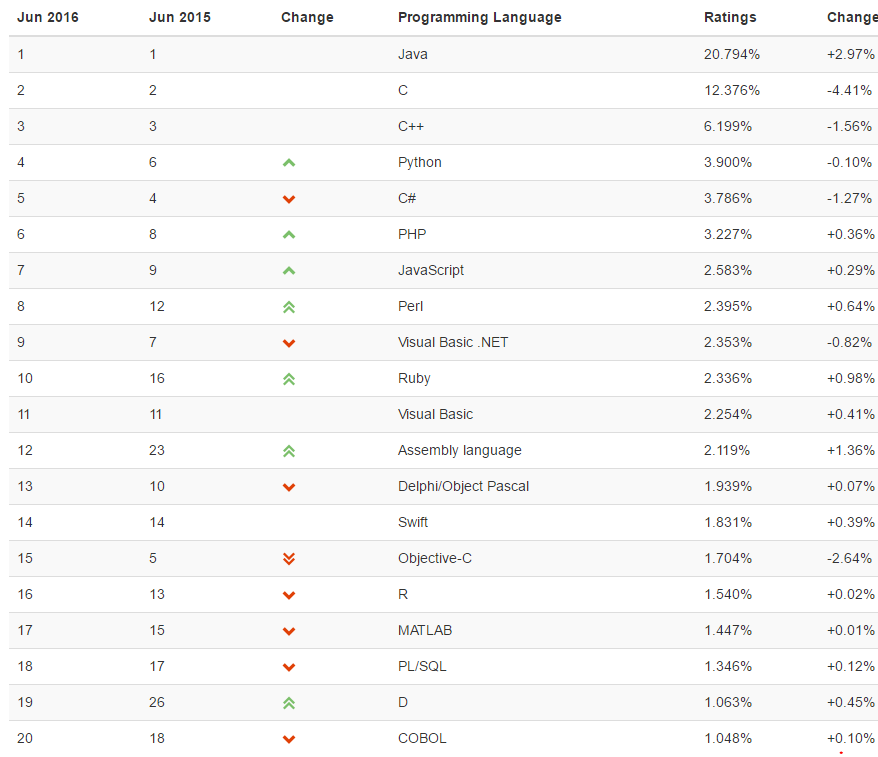Click the double green arrow beside Perl
This screenshot has height=757, width=878.
pyautogui.click(x=289, y=307)
